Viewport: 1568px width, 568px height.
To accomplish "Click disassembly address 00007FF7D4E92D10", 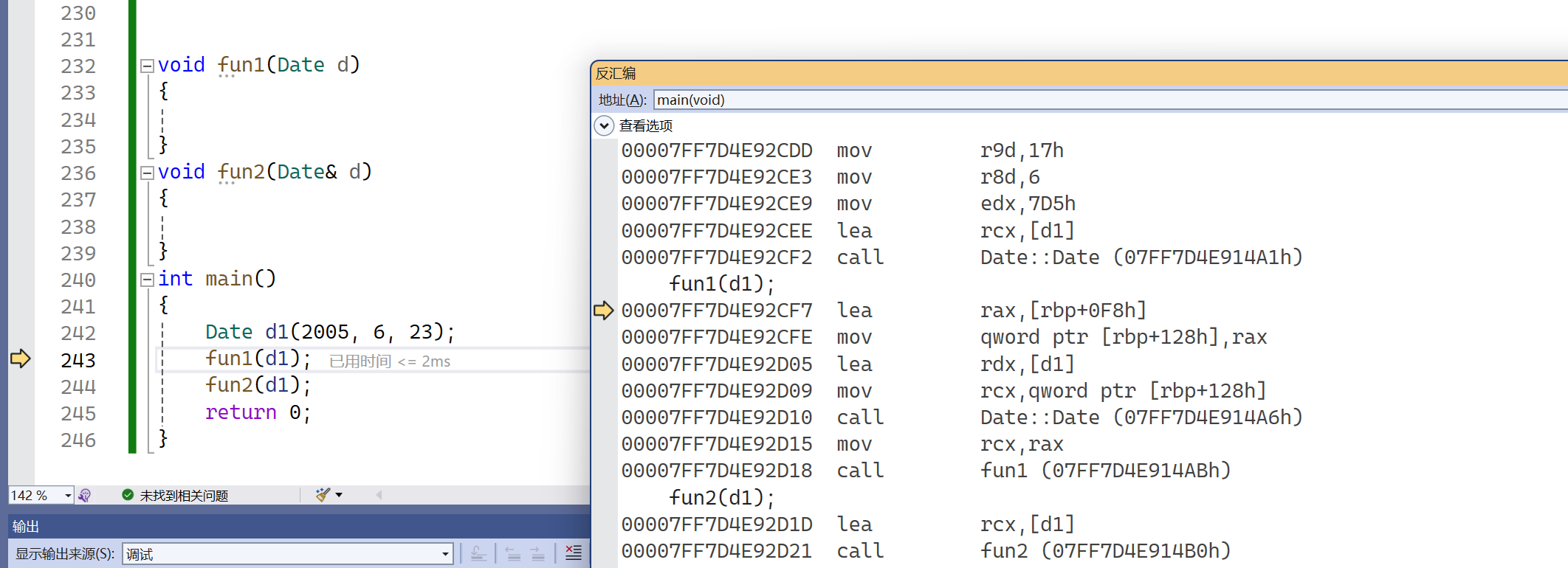I will [x=717, y=418].
